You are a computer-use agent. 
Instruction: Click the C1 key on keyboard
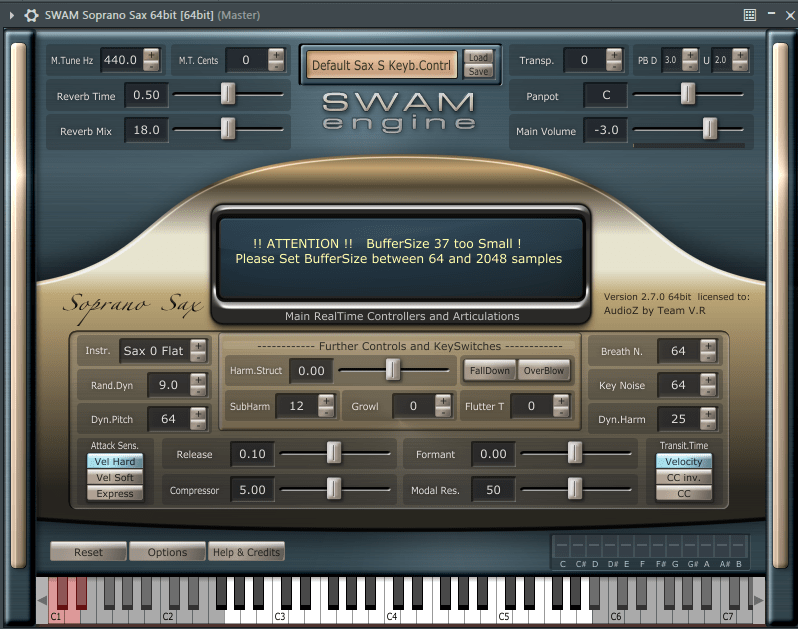point(56,614)
